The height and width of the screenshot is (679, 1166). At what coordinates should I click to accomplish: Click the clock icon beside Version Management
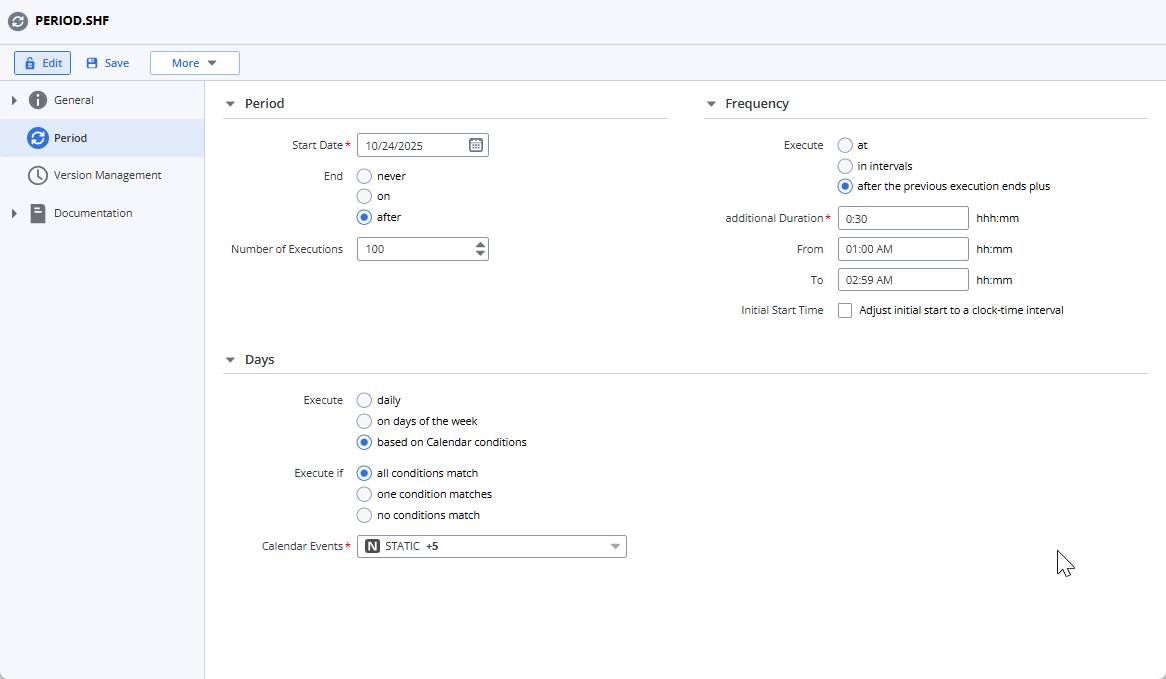(x=36, y=175)
